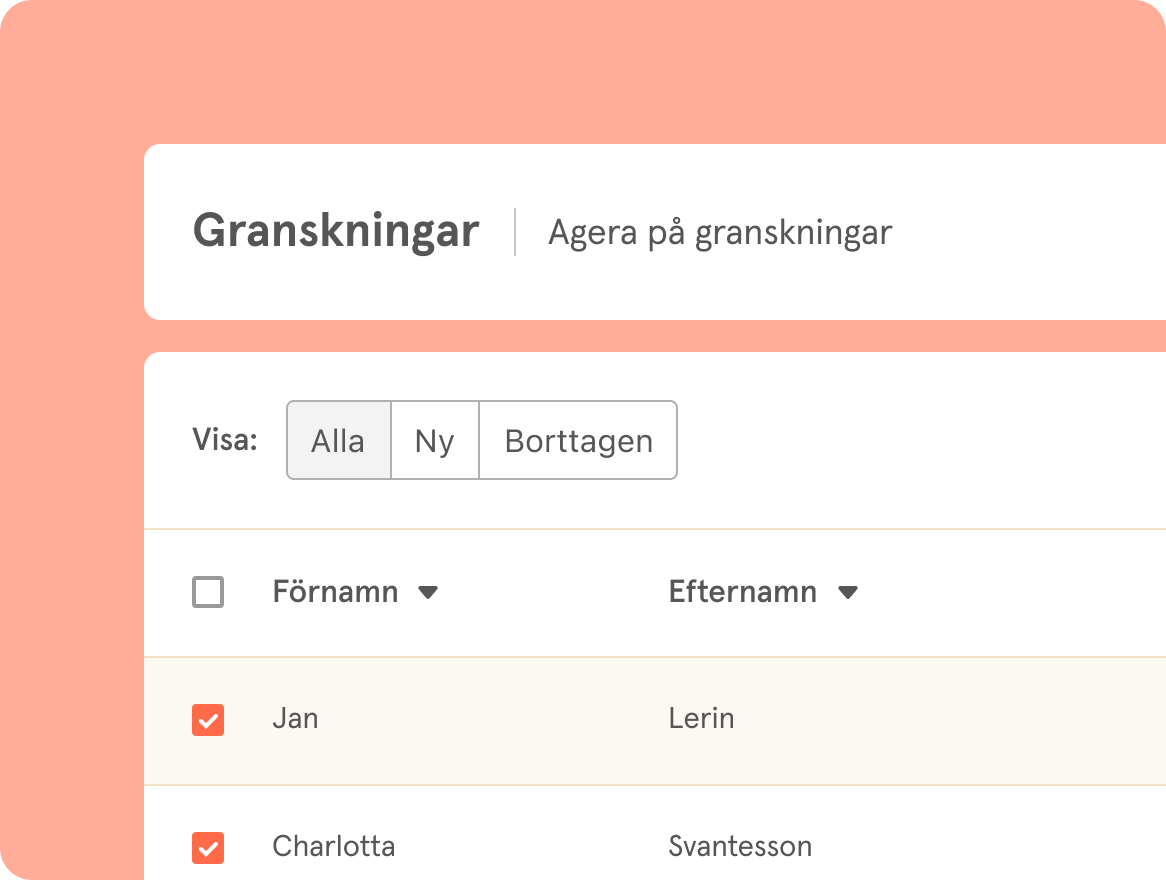1166x880 pixels.
Task: Uncheck the checkbox for Charlotta
Action: pyautogui.click(x=208, y=848)
